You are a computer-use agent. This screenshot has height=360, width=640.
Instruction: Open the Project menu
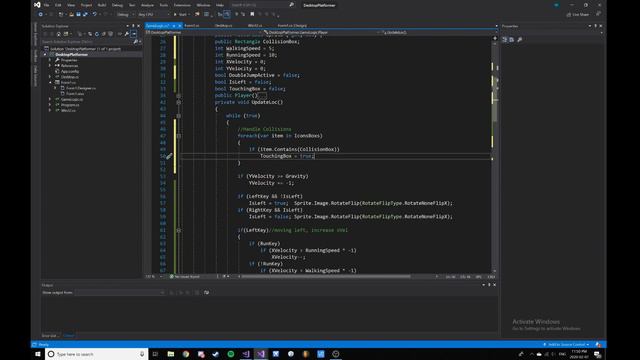pos(86,5)
